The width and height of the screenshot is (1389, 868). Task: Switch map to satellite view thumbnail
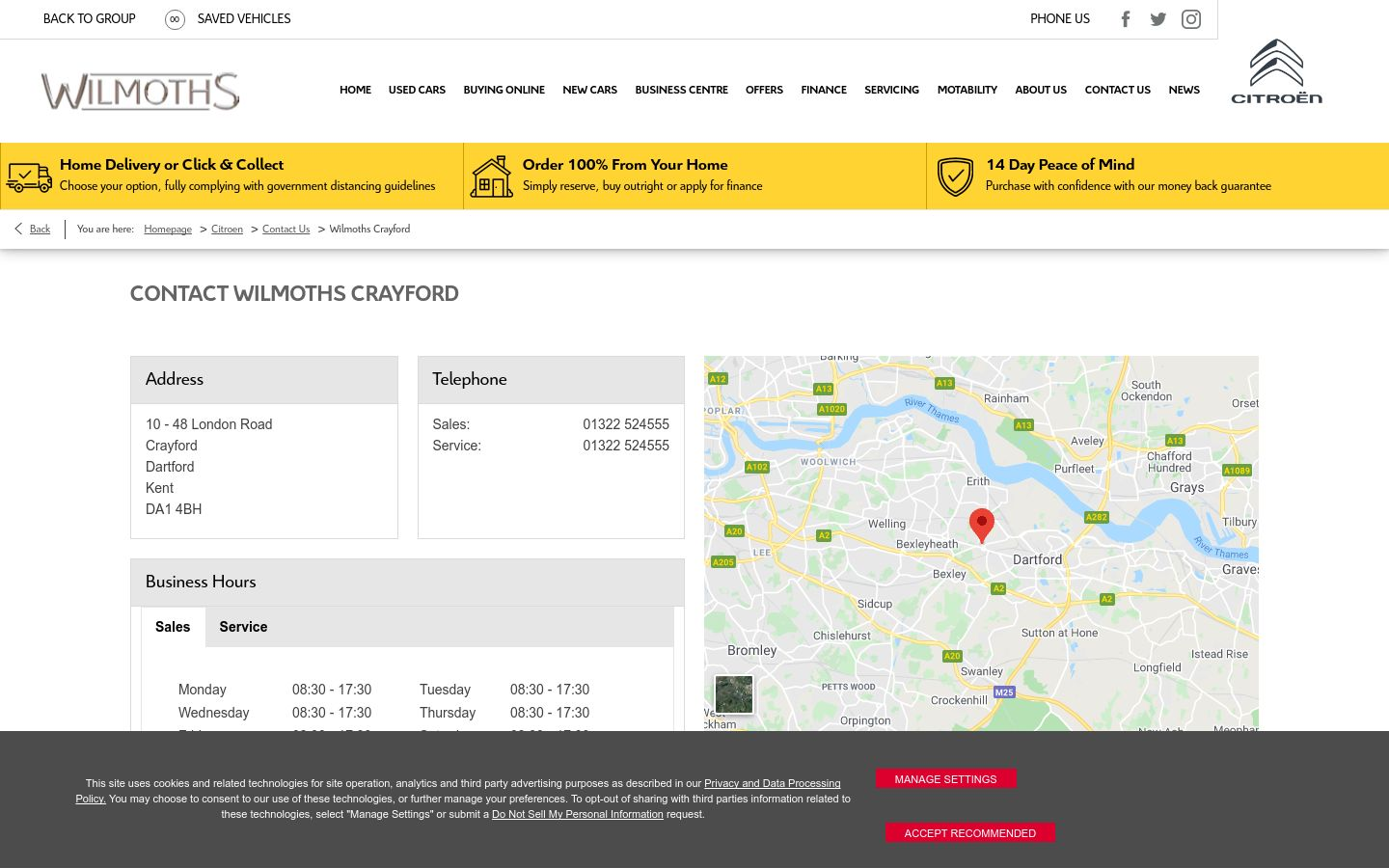pos(734,694)
